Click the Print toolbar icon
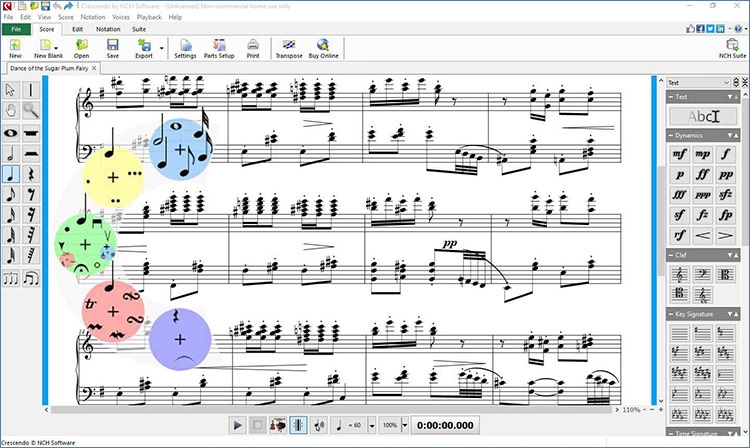 [x=253, y=48]
